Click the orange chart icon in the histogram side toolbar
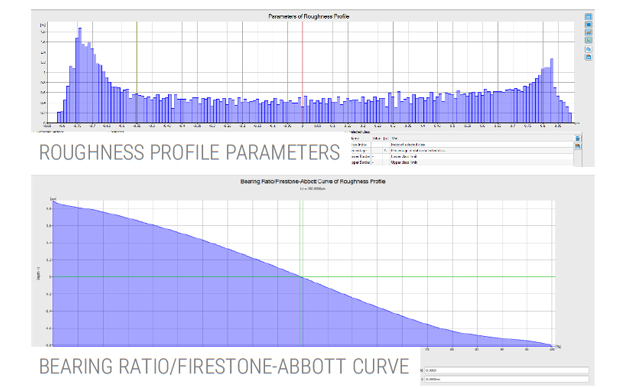 pos(588,32)
